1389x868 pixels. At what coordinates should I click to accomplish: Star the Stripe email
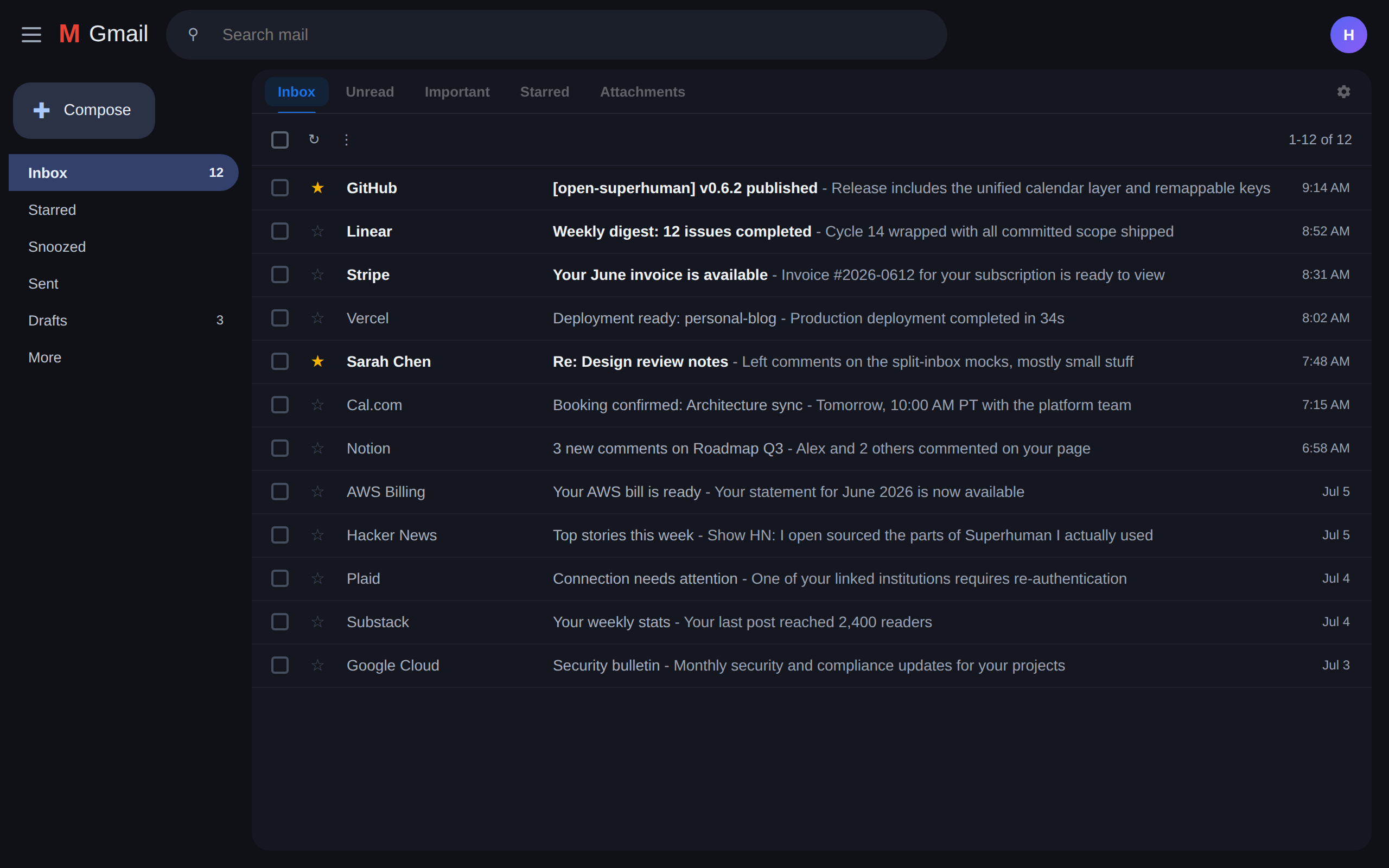point(317,275)
